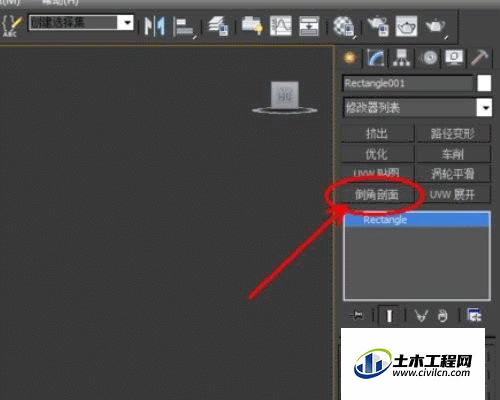Switch to the Hierarchy command panel tab
Viewport: 500px width, 400px height.
(x=402, y=58)
